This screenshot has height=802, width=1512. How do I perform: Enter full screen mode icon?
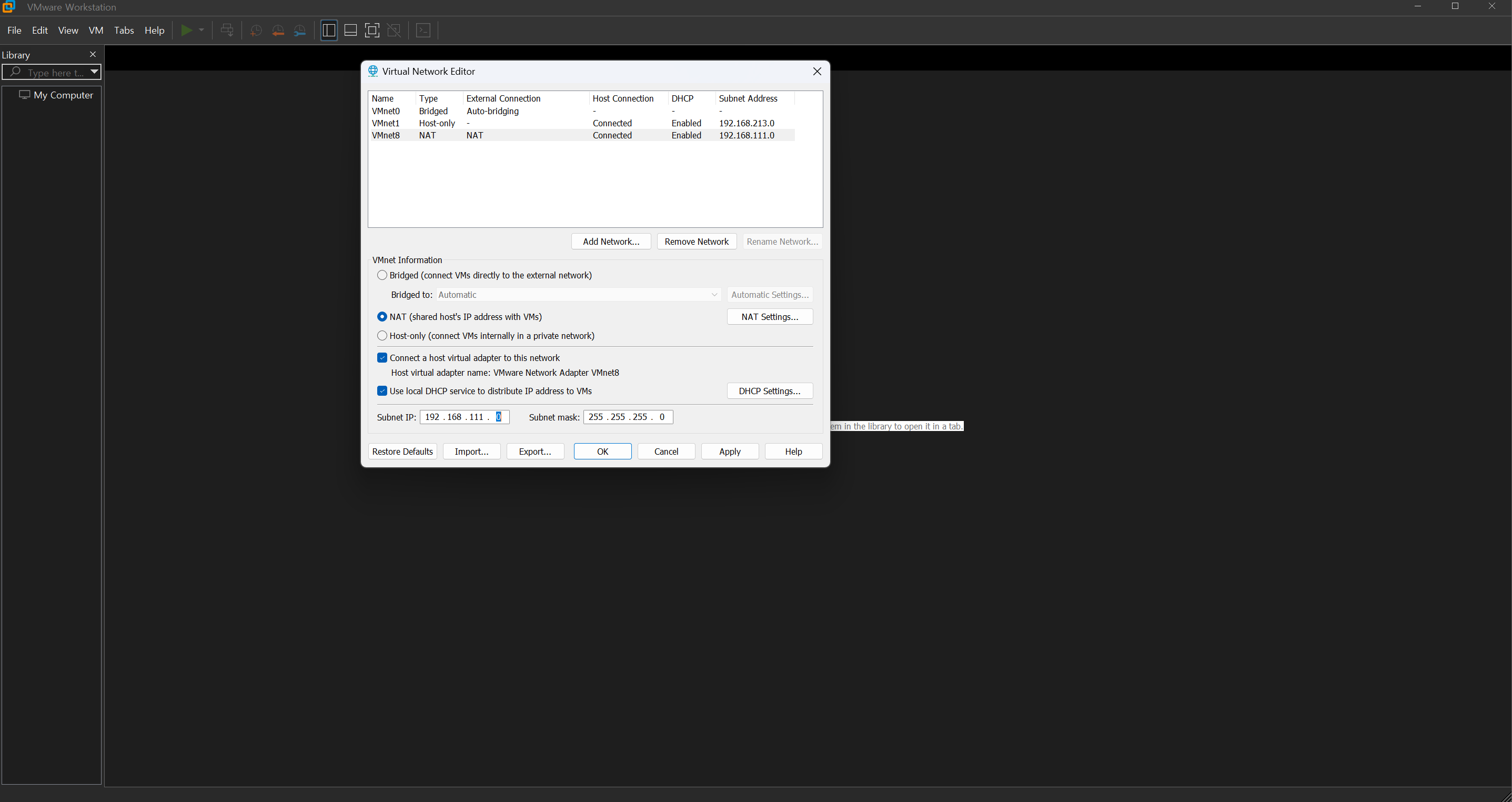372,31
